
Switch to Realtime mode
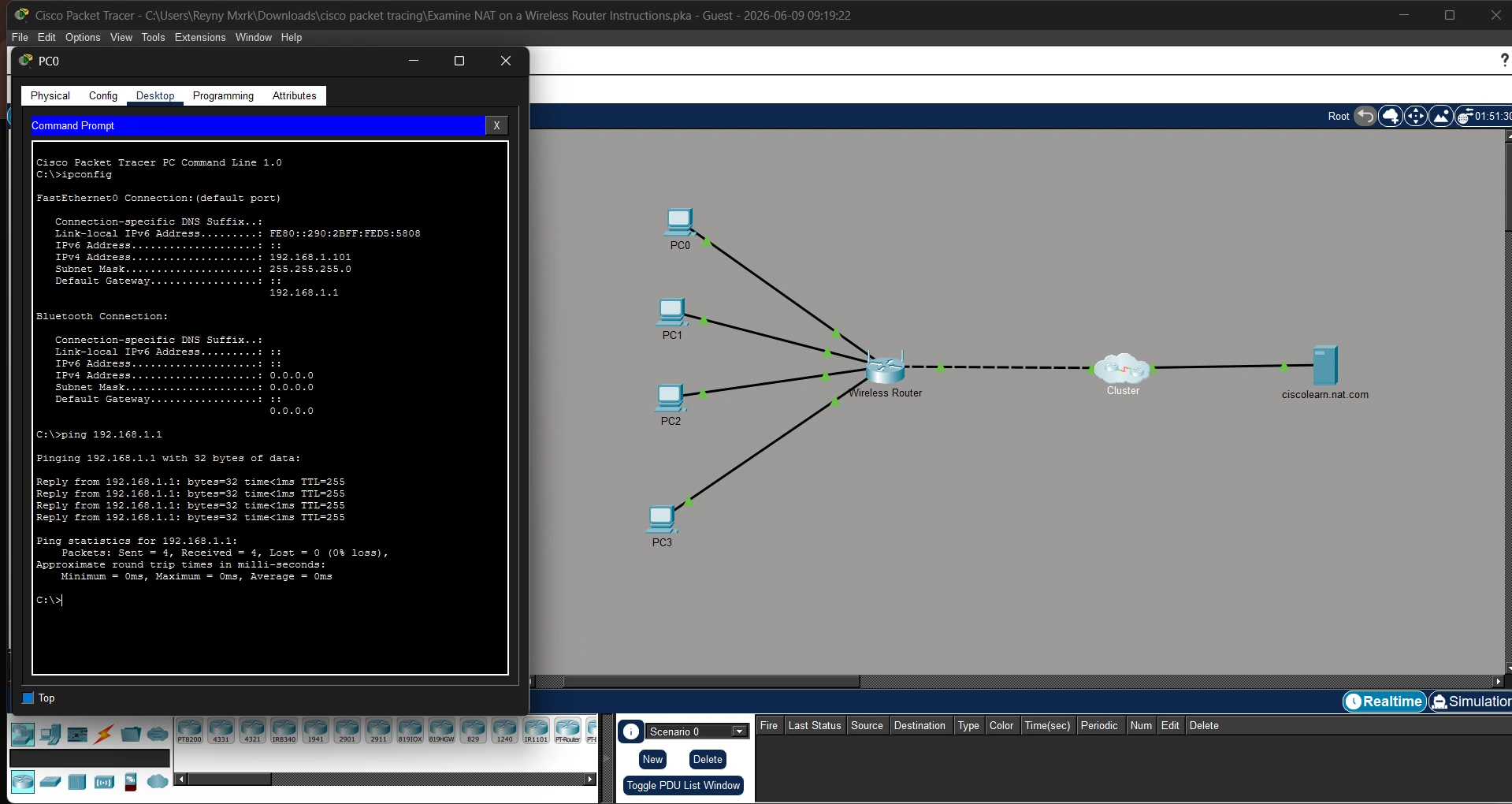[x=1385, y=702]
